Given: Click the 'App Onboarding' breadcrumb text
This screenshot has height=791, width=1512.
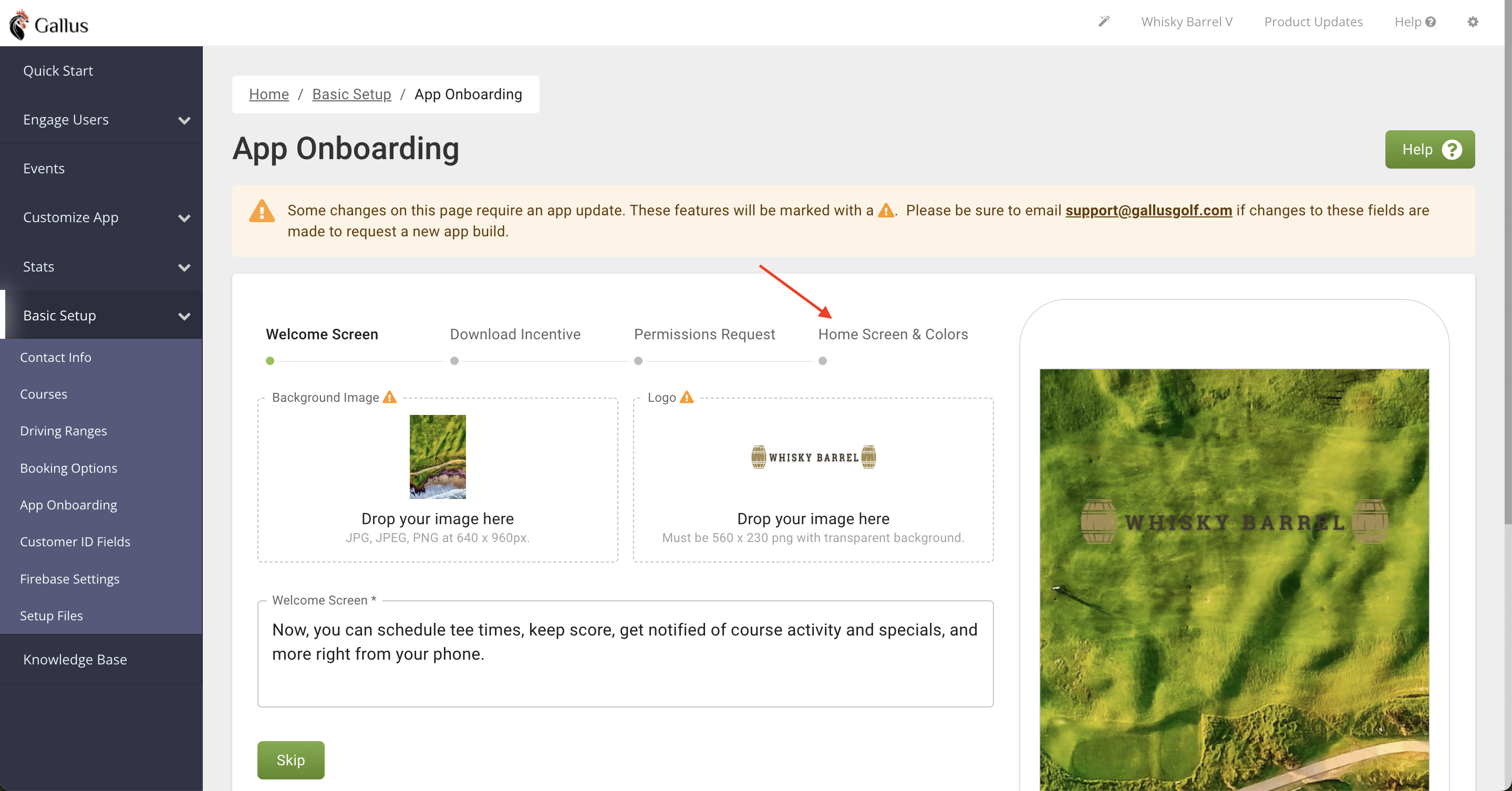Looking at the screenshot, I should 468,94.
